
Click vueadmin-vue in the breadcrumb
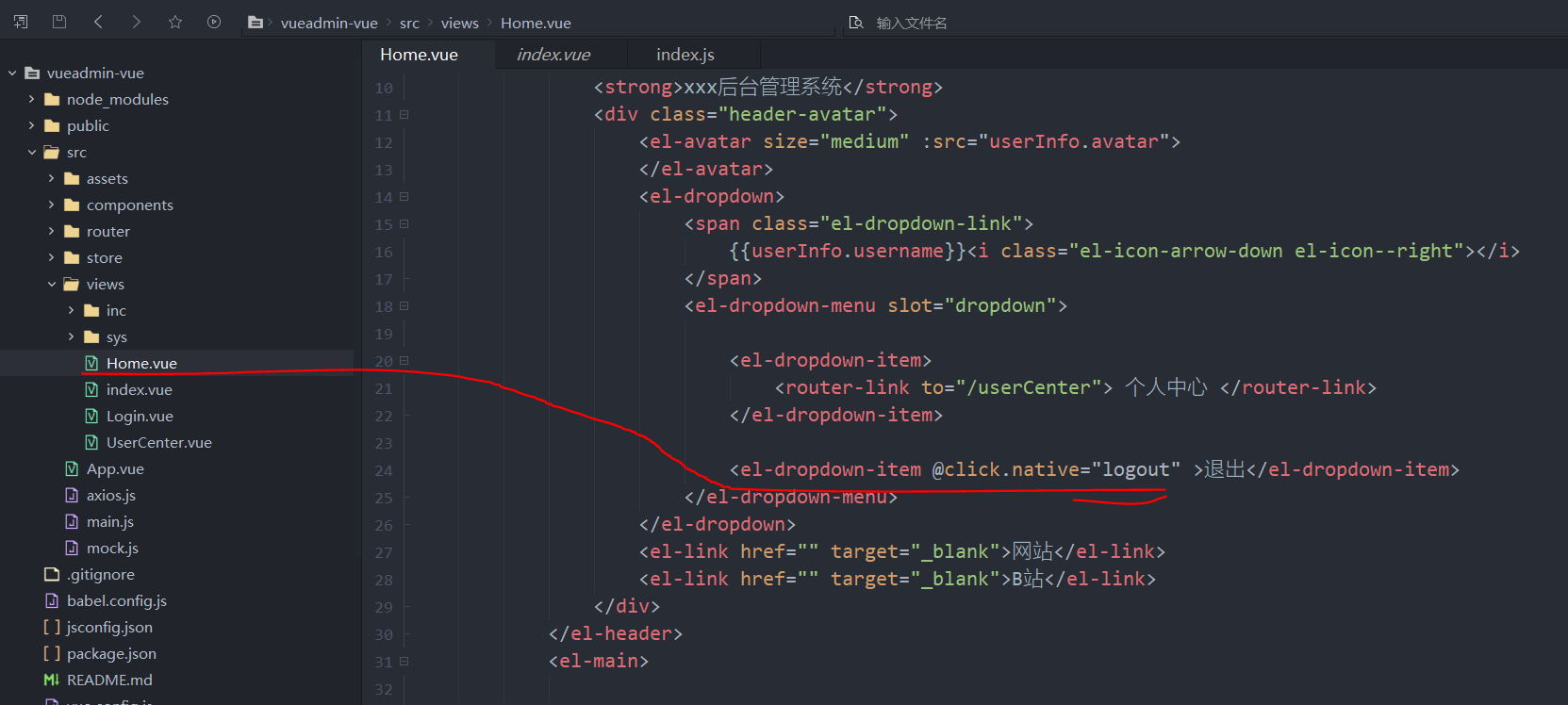coord(329,23)
